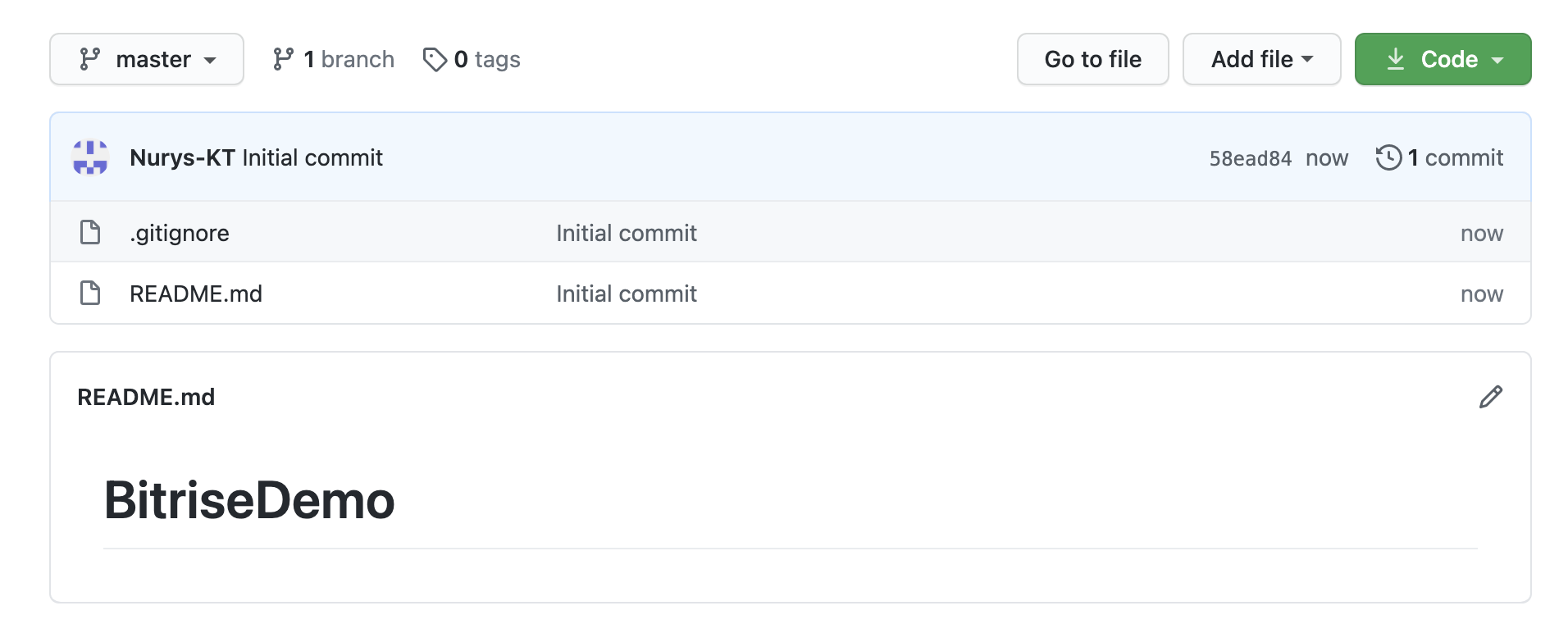The image size is (1568, 633).
Task: View the 1 branch link
Action: coord(334,59)
